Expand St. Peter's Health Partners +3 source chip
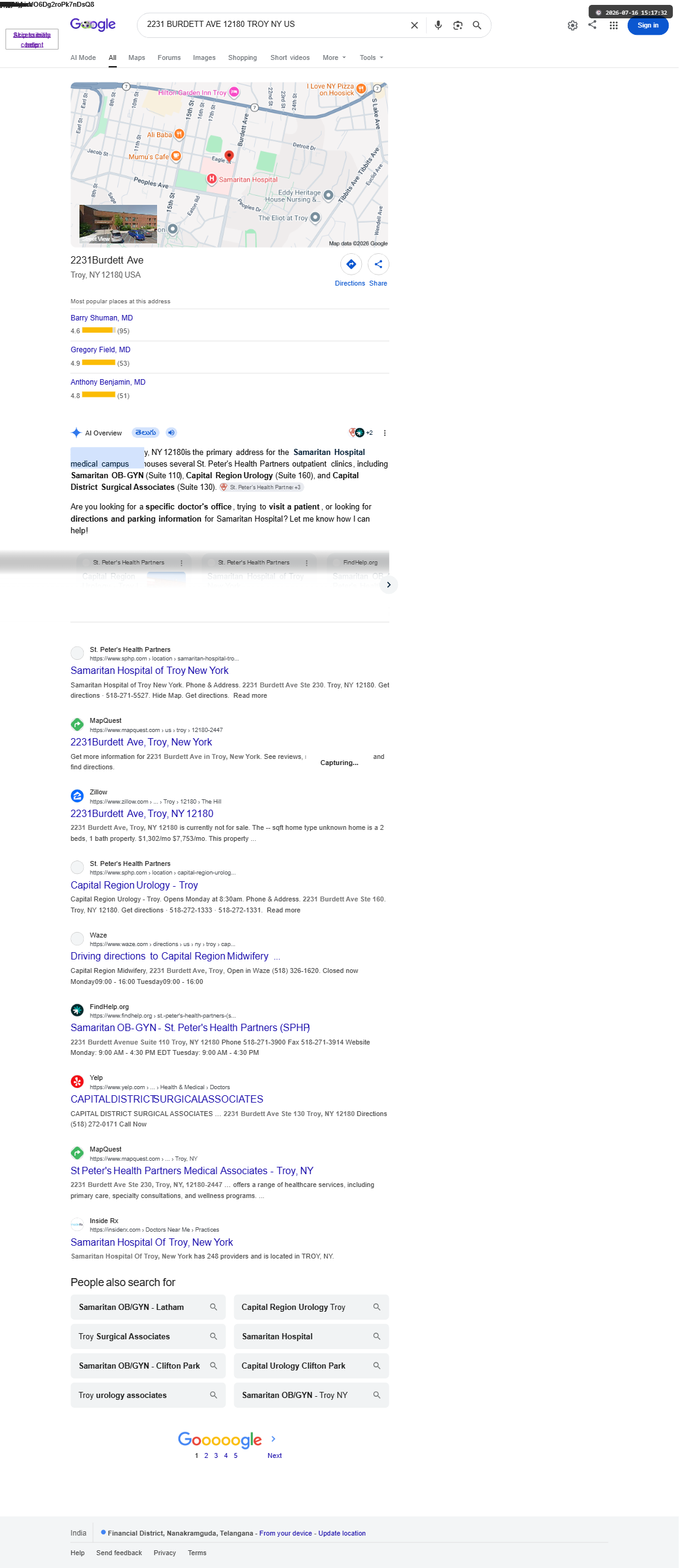The image size is (687, 1568). point(262,487)
